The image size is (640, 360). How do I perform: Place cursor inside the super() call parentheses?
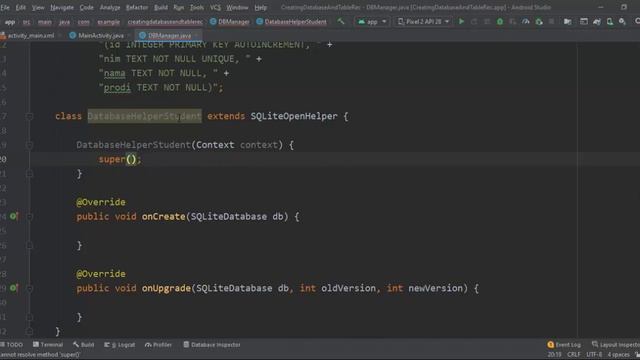point(131,159)
